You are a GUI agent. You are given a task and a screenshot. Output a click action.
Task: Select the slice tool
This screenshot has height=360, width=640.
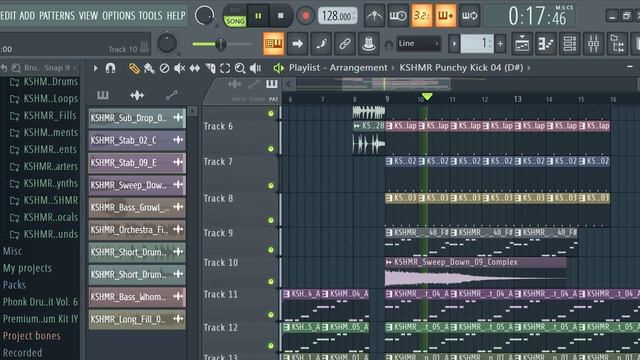coord(210,68)
